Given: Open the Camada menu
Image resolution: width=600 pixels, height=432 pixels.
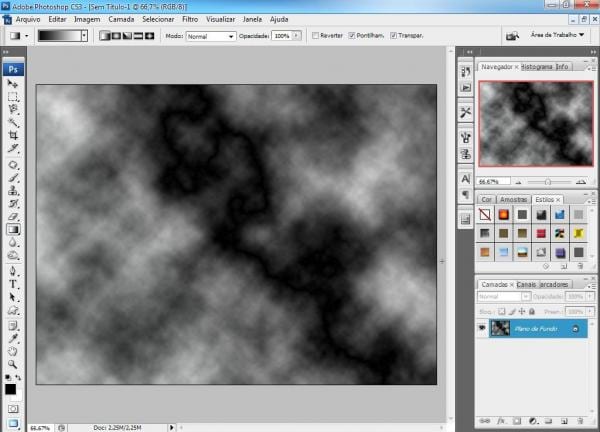Looking at the screenshot, I should point(121,19).
